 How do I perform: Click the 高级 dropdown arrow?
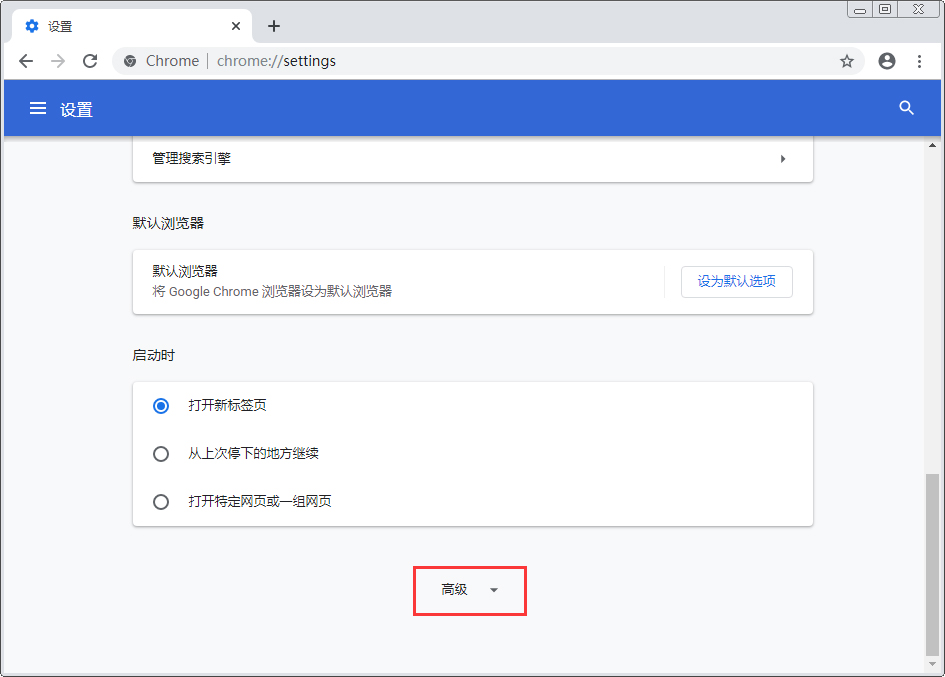click(494, 590)
